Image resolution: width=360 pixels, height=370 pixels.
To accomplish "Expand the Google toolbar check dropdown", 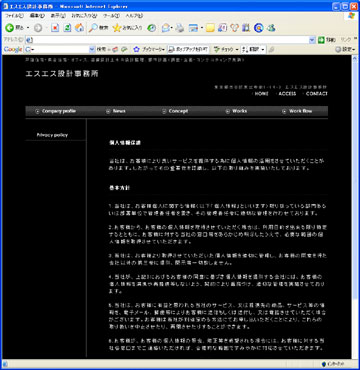I will coord(237,49).
